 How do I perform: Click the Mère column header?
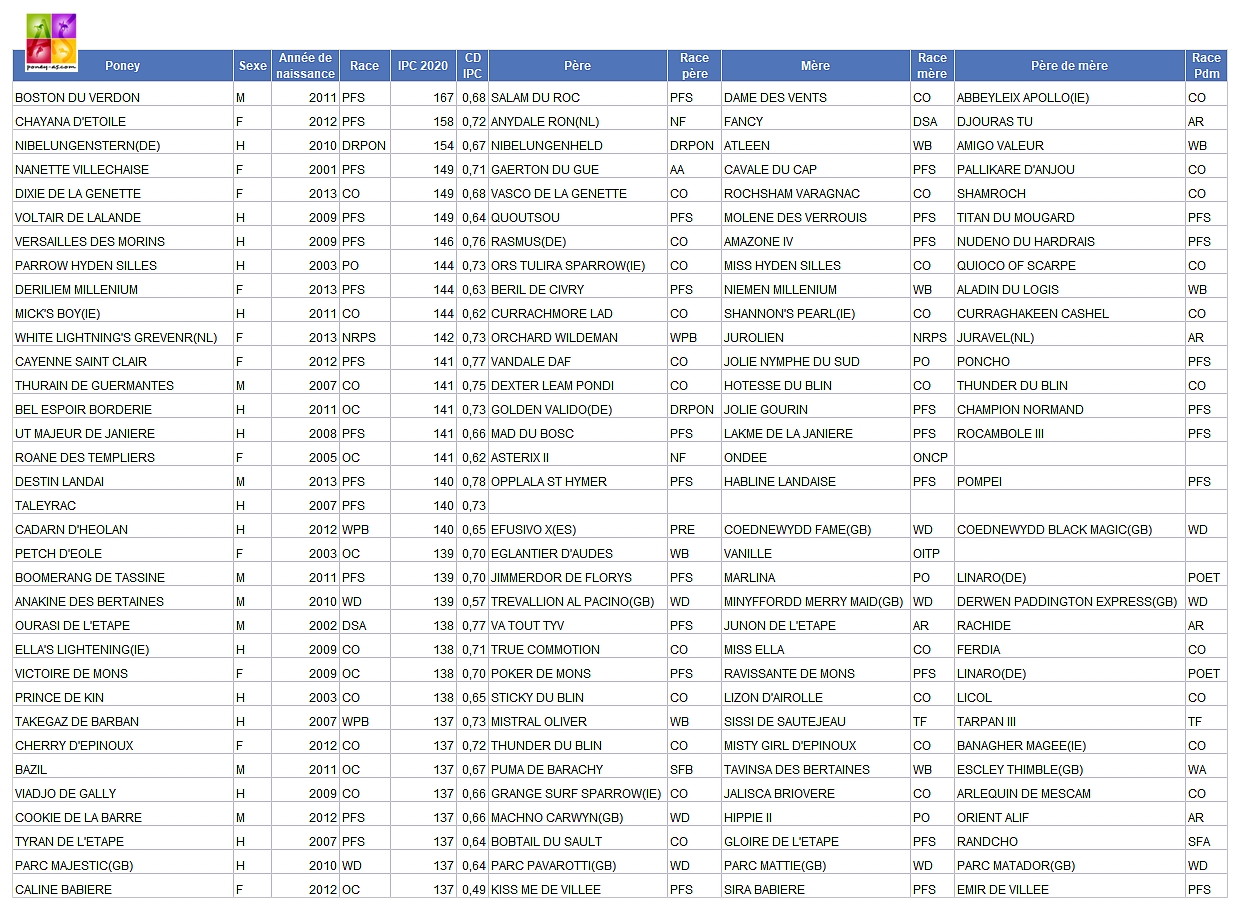point(815,66)
